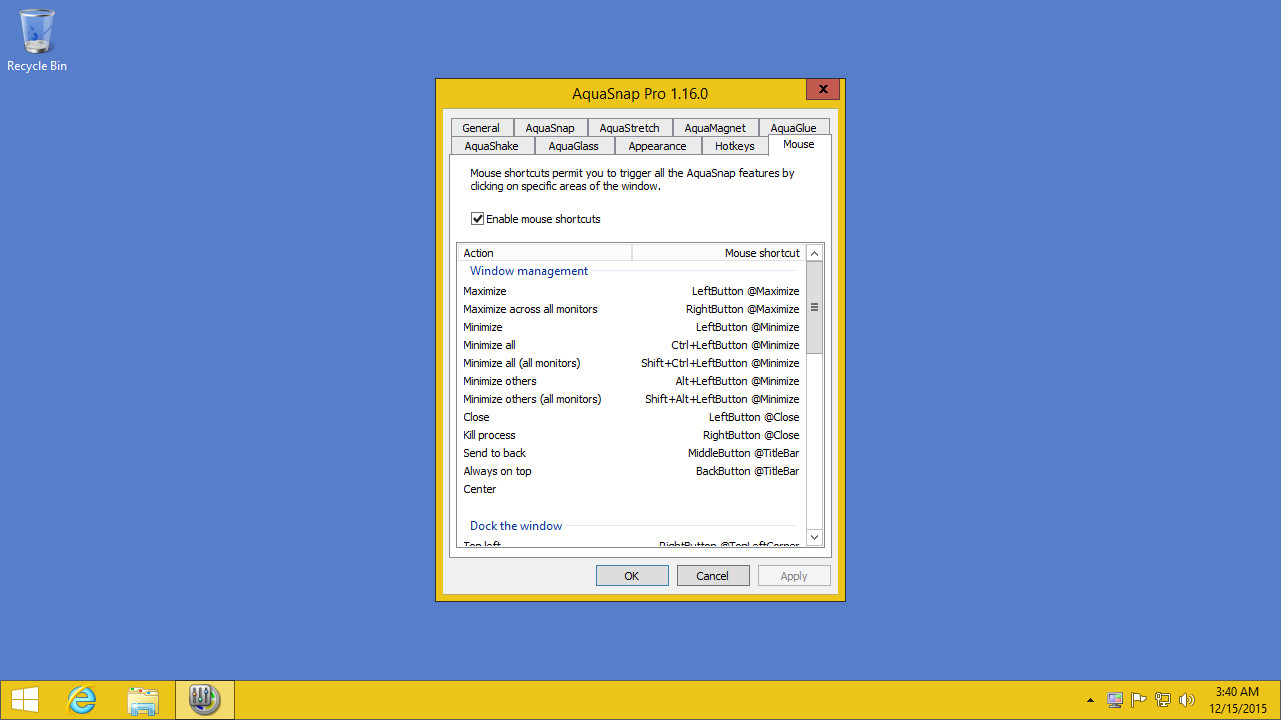Open the AquaStretch tab
1281x720 pixels.
click(629, 127)
